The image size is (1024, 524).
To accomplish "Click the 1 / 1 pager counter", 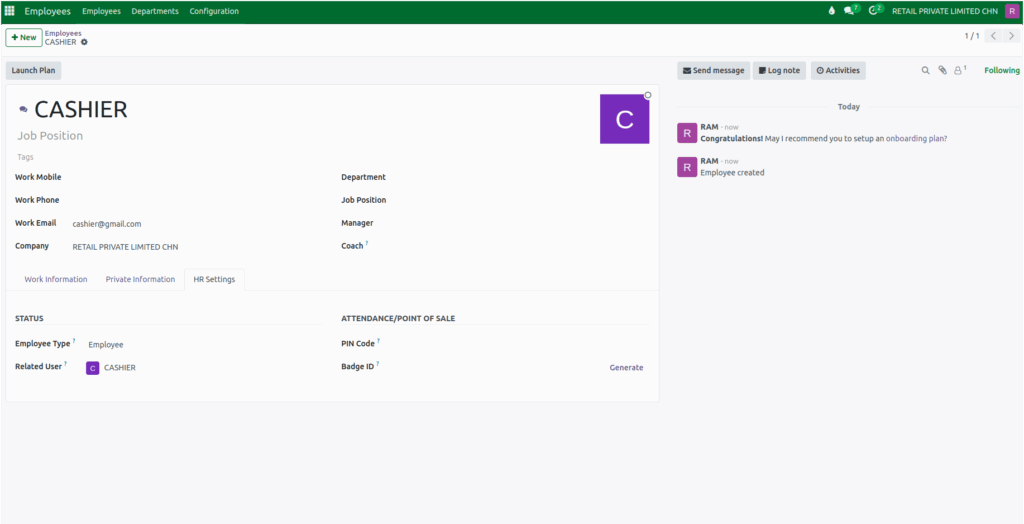I will point(972,36).
